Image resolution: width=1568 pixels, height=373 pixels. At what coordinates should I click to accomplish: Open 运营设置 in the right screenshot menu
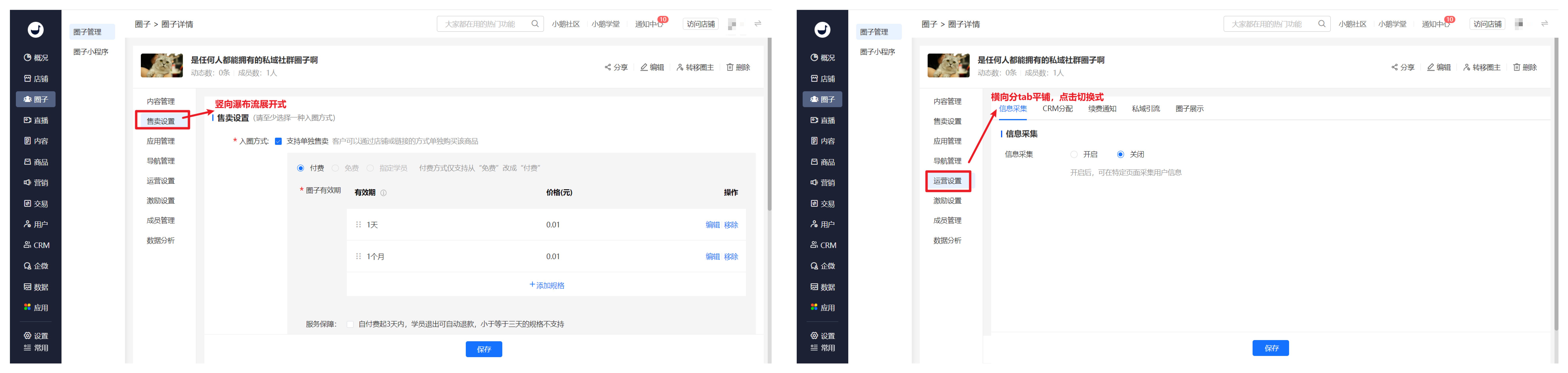(948, 181)
